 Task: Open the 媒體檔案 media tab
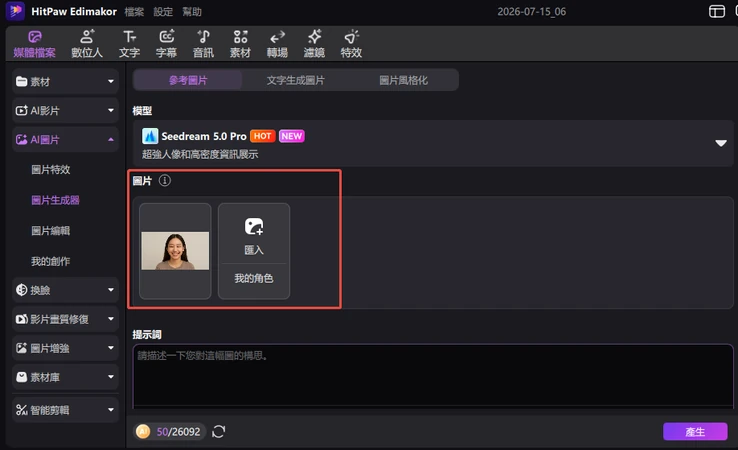34,44
